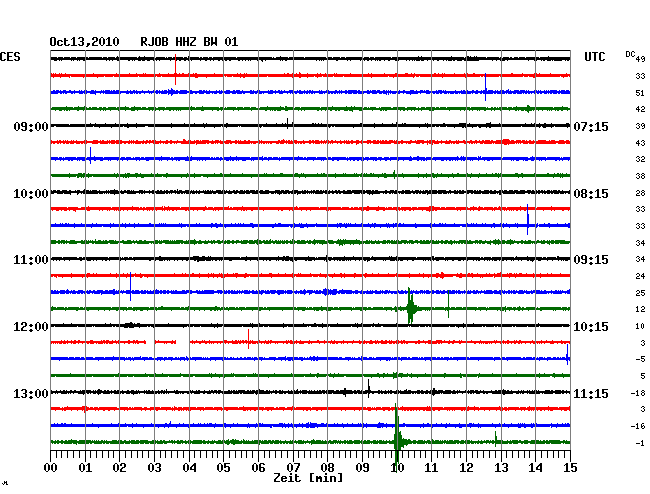The height and width of the screenshot is (494, 650).
Task: Click minute axis label 03
Action: click(x=154, y=468)
